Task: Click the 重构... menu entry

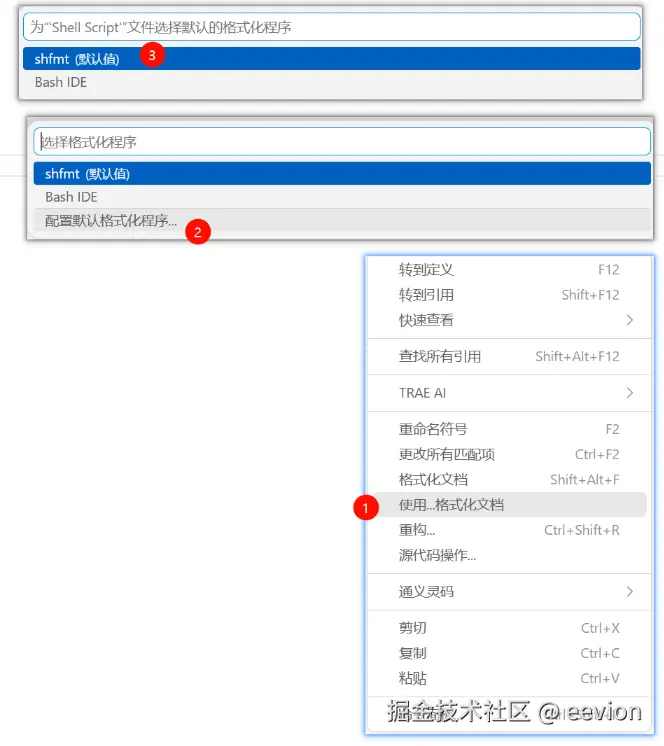Action: [509, 530]
